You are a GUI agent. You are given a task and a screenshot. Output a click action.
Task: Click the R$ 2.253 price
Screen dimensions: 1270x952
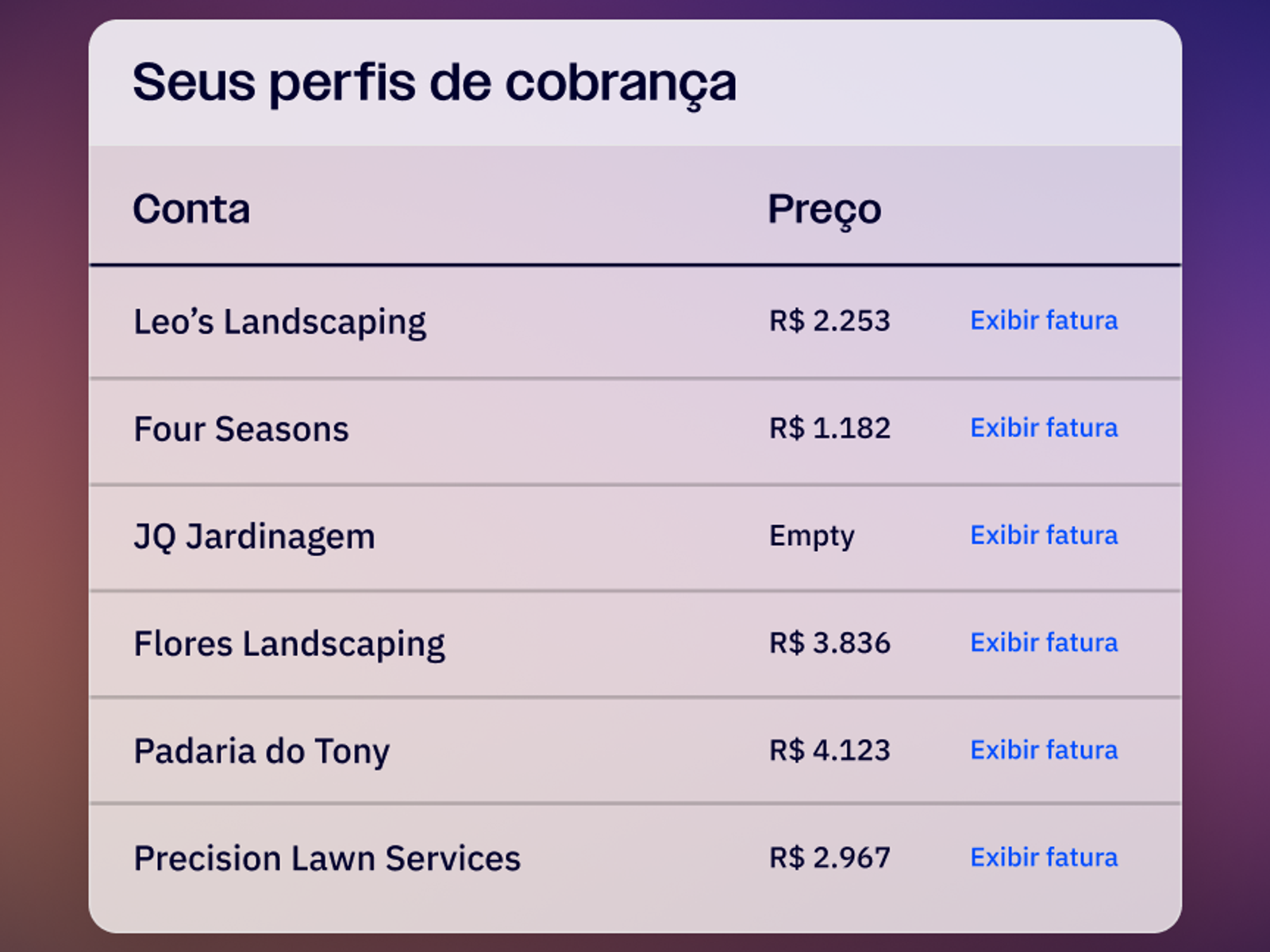coord(829,321)
